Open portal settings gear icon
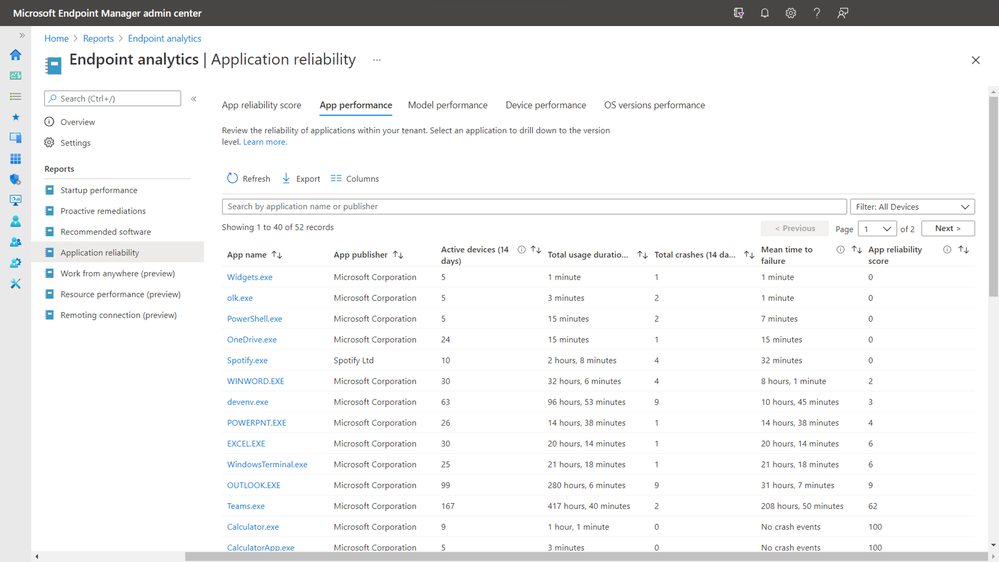The width and height of the screenshot is (999, 562). [x=791, y=13]
